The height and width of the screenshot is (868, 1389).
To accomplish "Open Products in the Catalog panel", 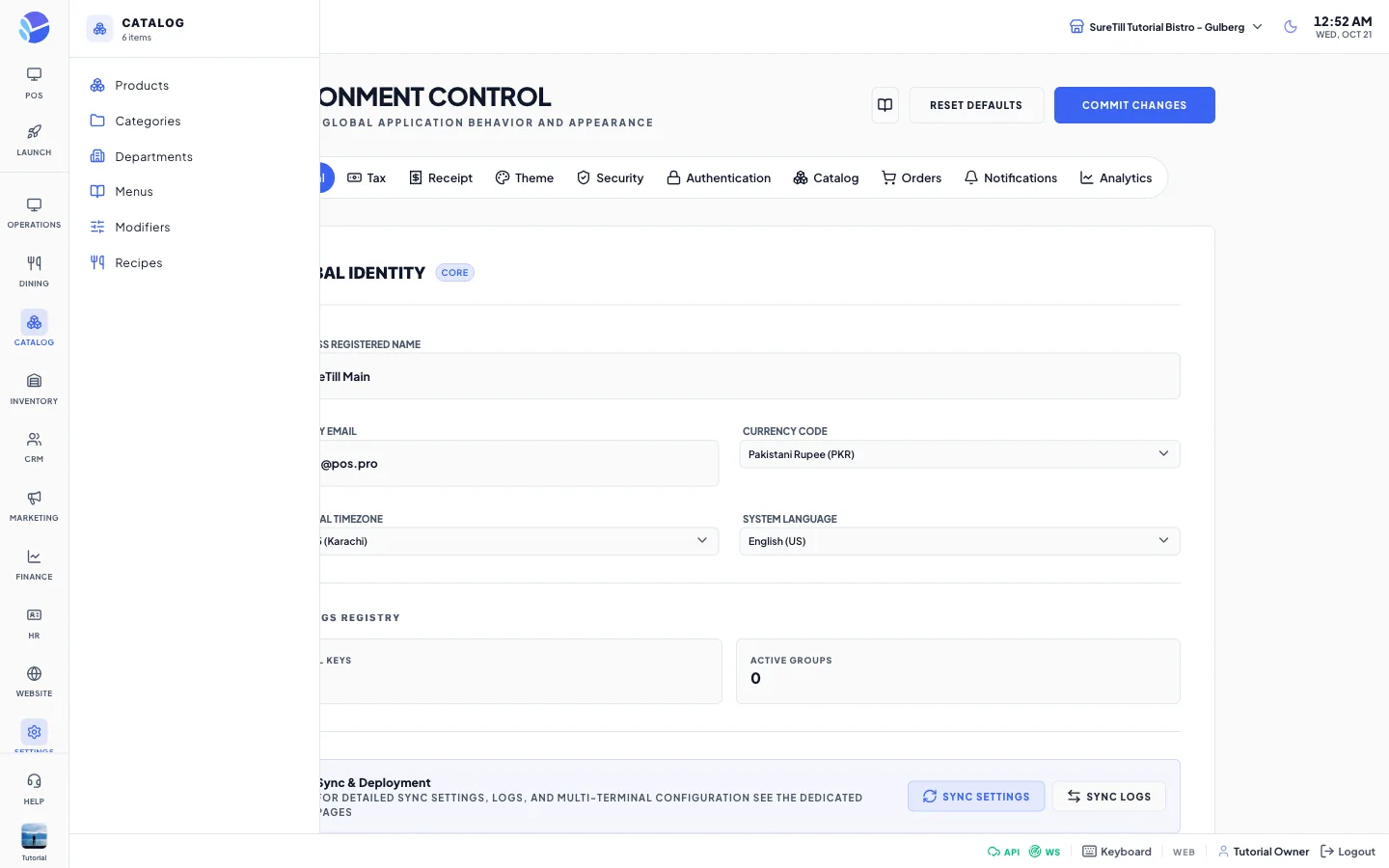I will (195, 86).
